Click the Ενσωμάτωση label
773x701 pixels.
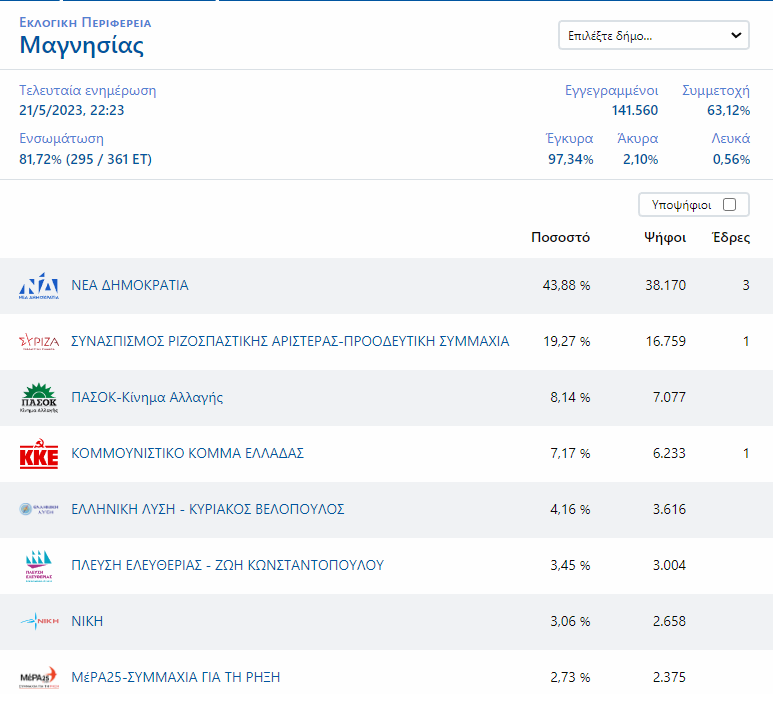(x=62, y=139)
